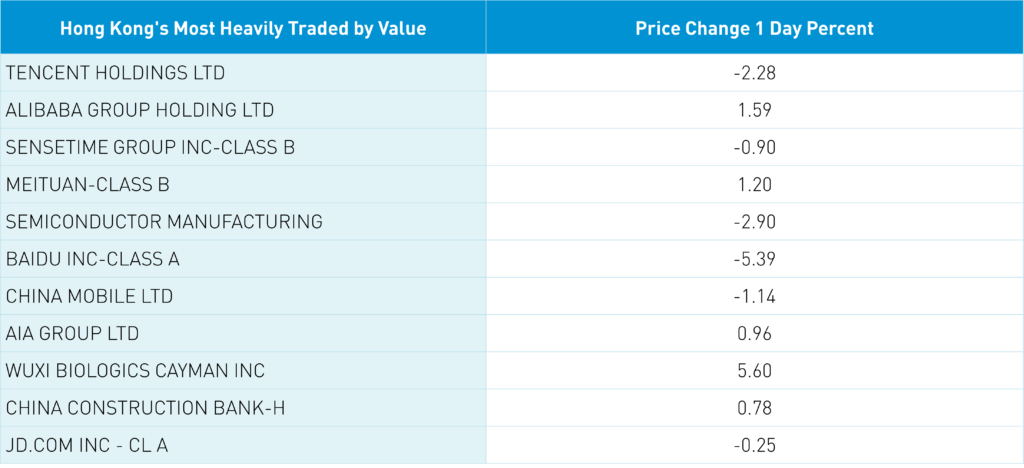The height and width of the screenshot is (468, 1024).
Task: Click Tencent's -2.28 price change value
Action: point(755,73)
